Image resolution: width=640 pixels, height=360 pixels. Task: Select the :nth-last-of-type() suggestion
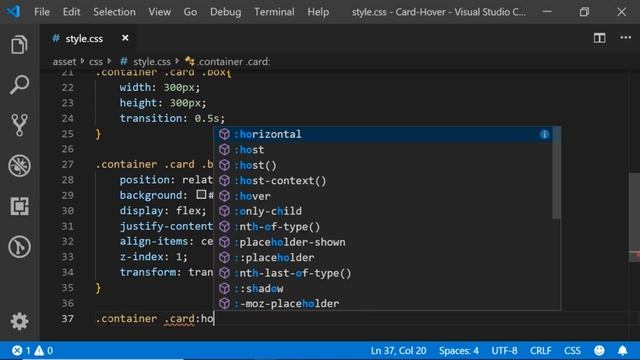pos(384,273)
